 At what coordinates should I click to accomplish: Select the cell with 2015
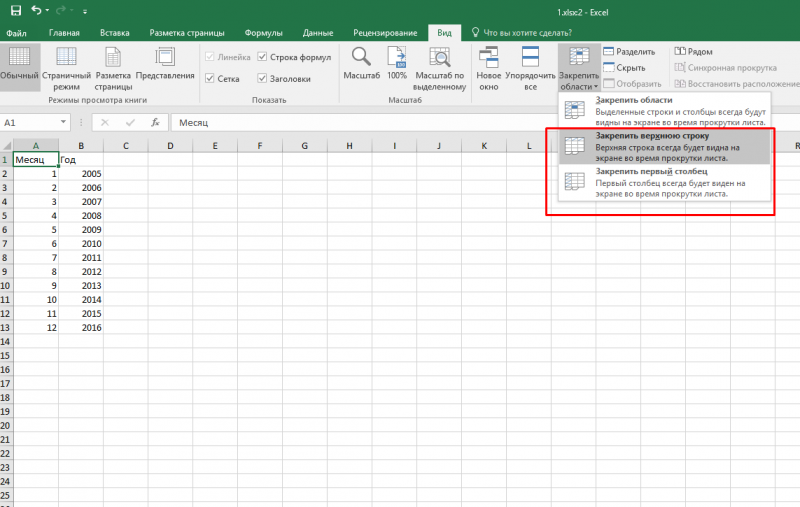click(81, 313)
